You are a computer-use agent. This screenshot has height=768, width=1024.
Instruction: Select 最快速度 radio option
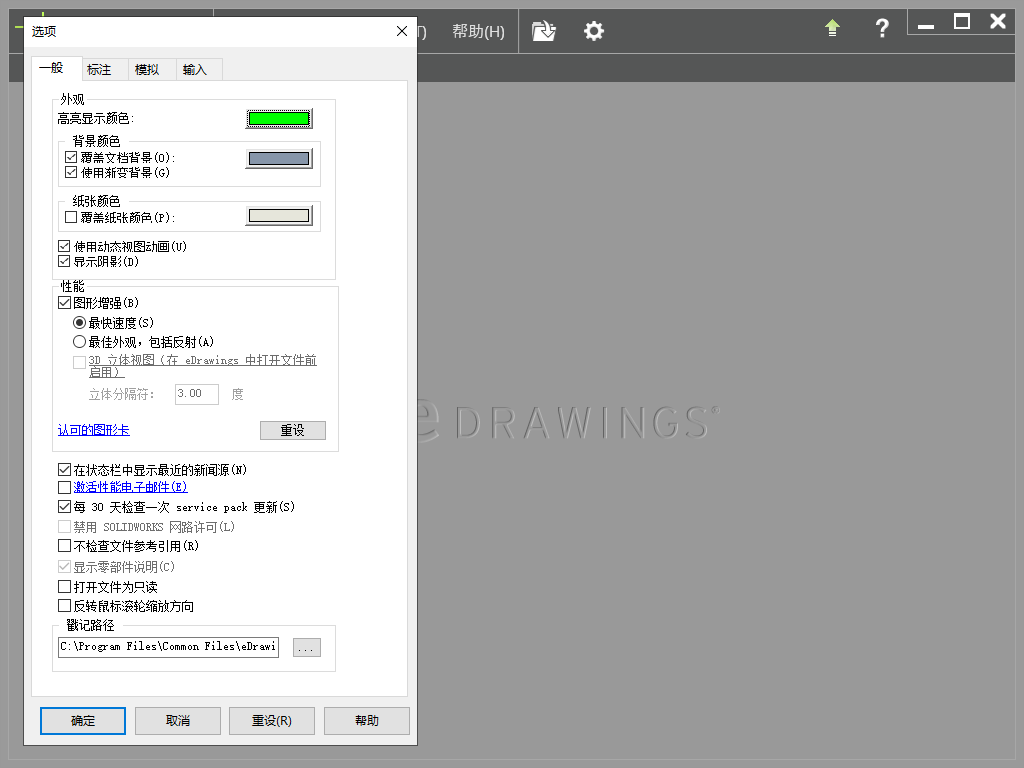coord(80,323)
